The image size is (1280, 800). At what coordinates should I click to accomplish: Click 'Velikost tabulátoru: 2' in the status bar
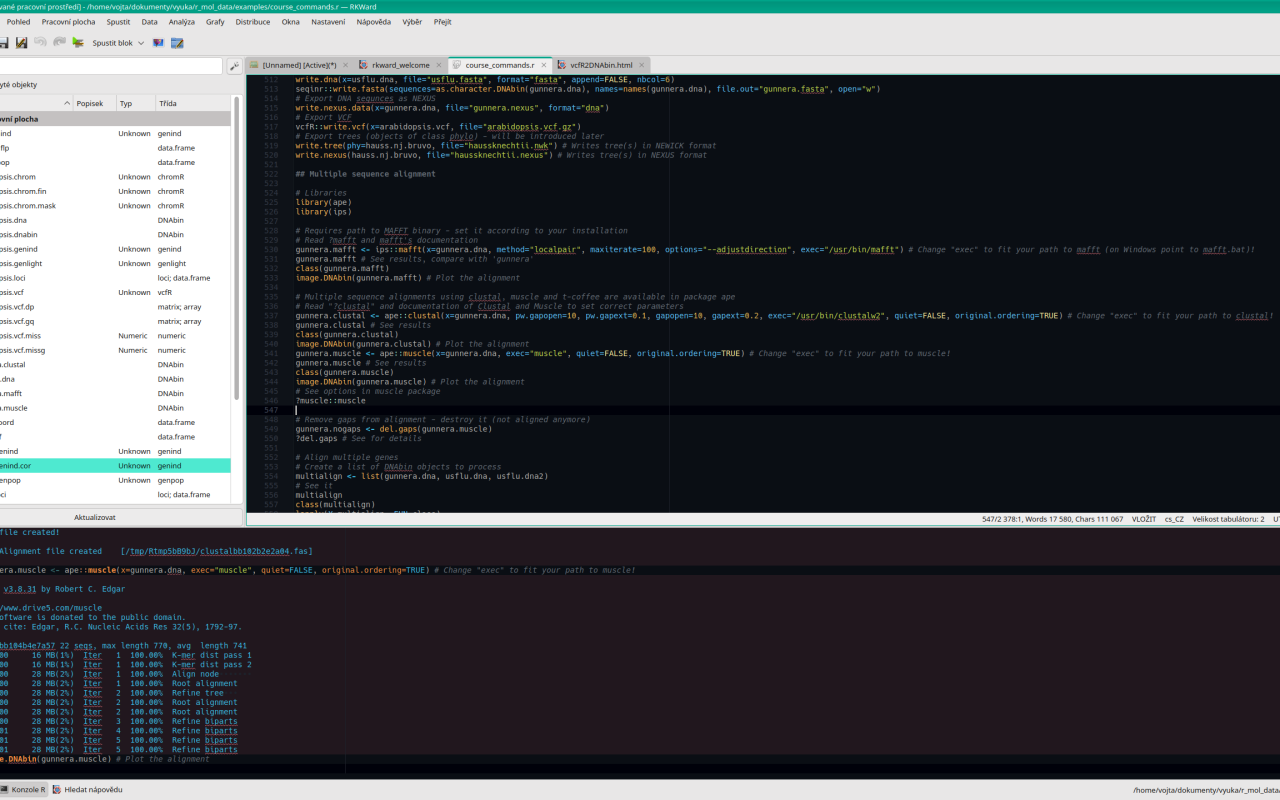click(1228, 520)
